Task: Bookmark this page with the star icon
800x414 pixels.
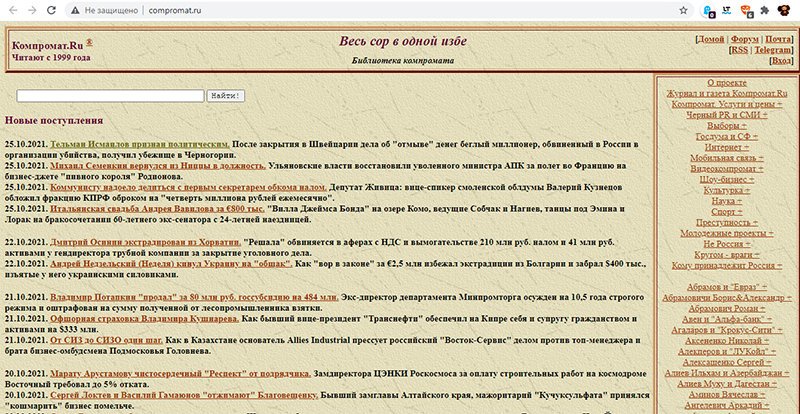Action: pyautogui.click(x=683, y=10)
